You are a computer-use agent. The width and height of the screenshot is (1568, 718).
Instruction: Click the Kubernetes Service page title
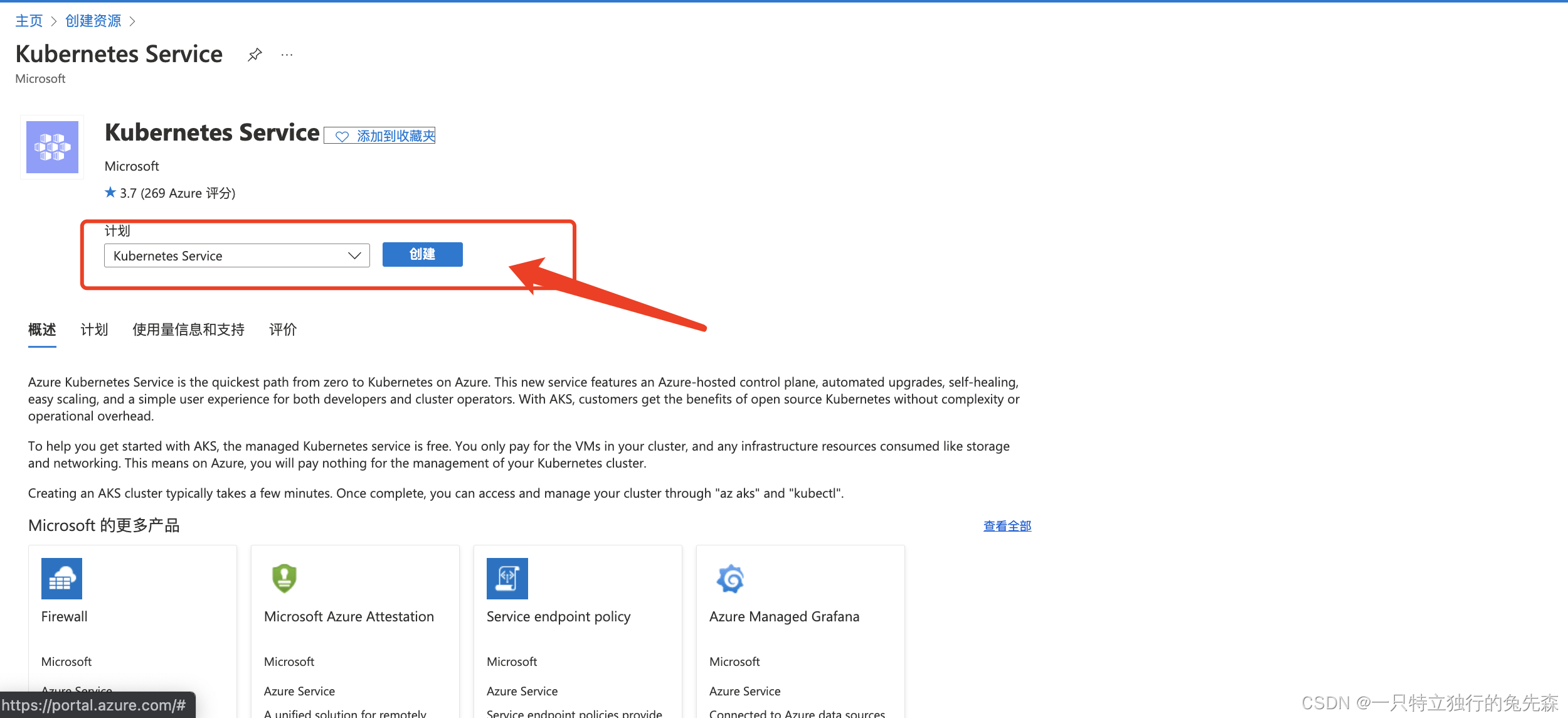click(119, 54)
